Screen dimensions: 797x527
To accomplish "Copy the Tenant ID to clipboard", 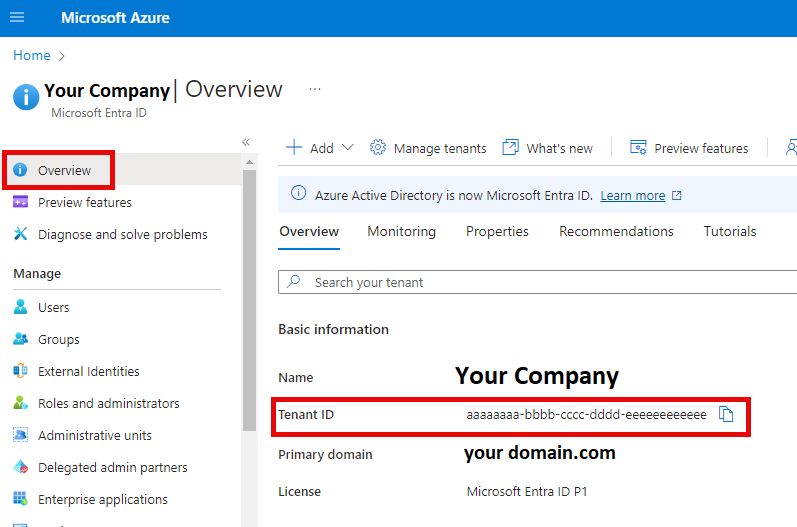I will coord(727,415).
